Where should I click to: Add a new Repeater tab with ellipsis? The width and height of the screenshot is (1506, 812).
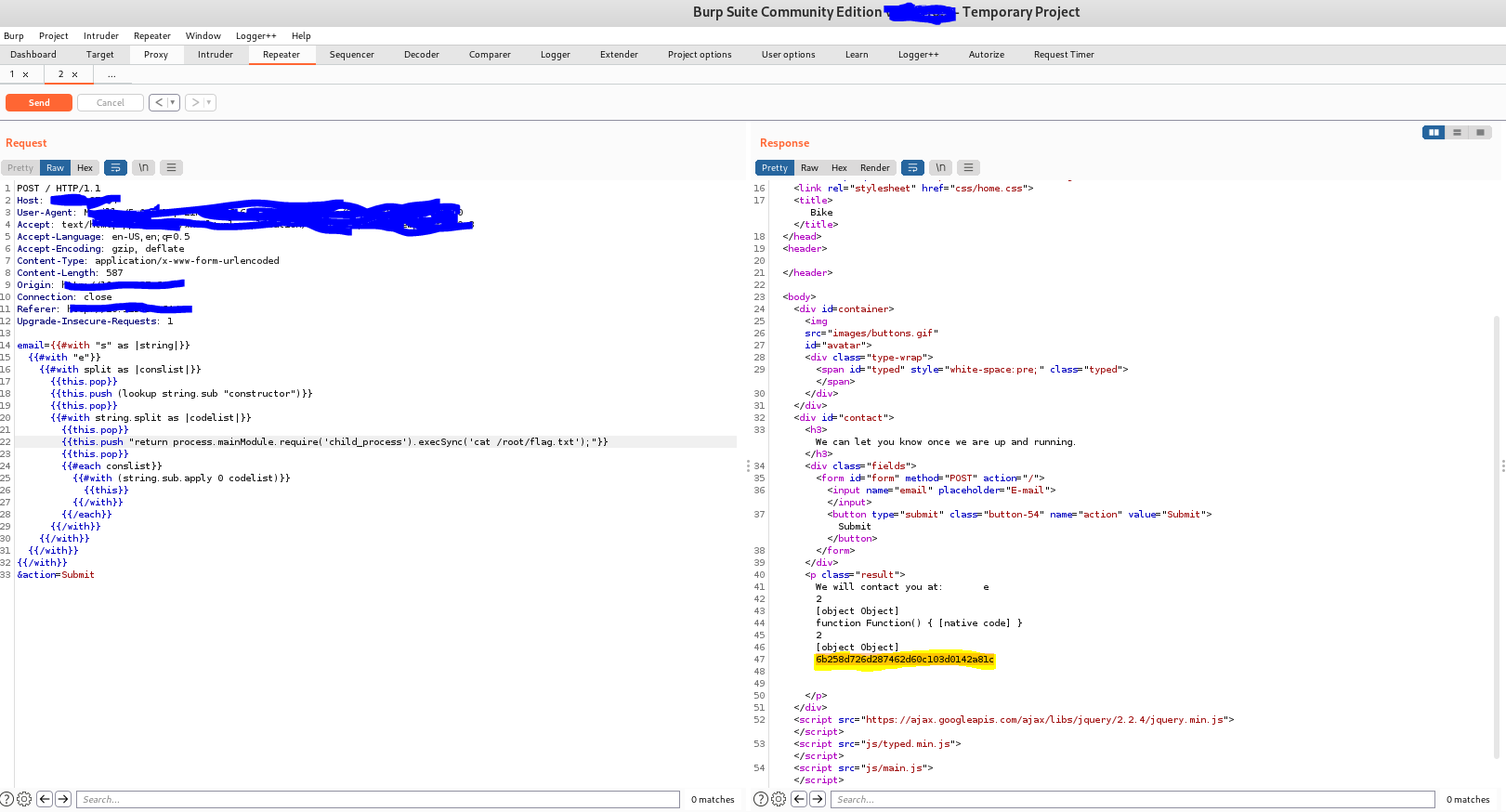[x=111, y=74]
